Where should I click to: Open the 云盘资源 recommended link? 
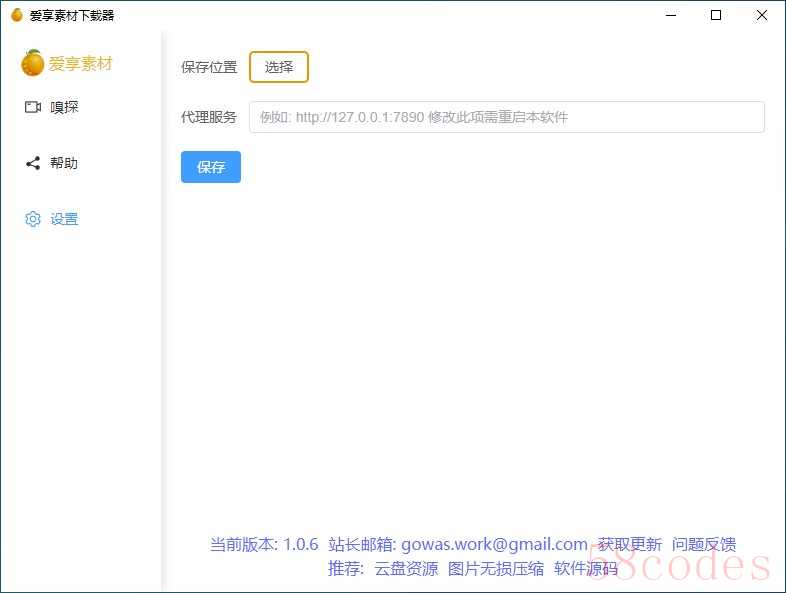[406, 568]
